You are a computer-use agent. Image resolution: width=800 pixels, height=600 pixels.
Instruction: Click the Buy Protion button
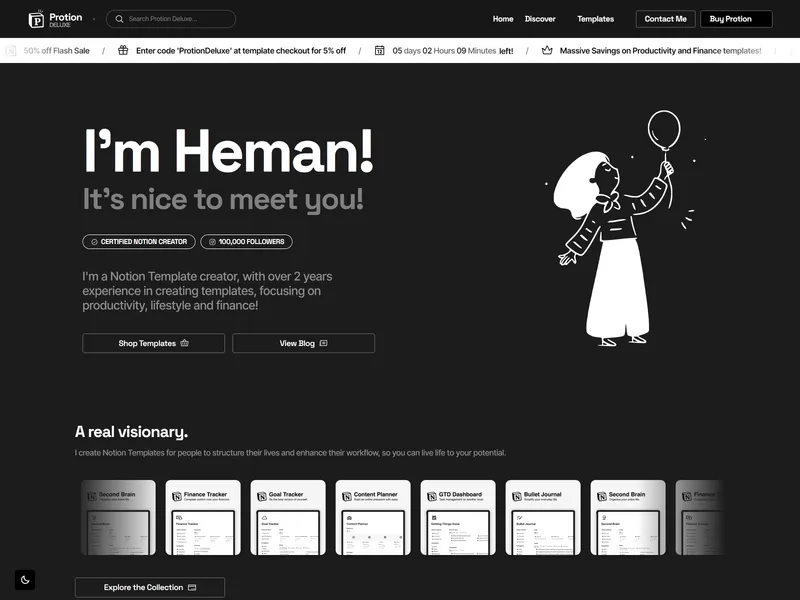736,19
